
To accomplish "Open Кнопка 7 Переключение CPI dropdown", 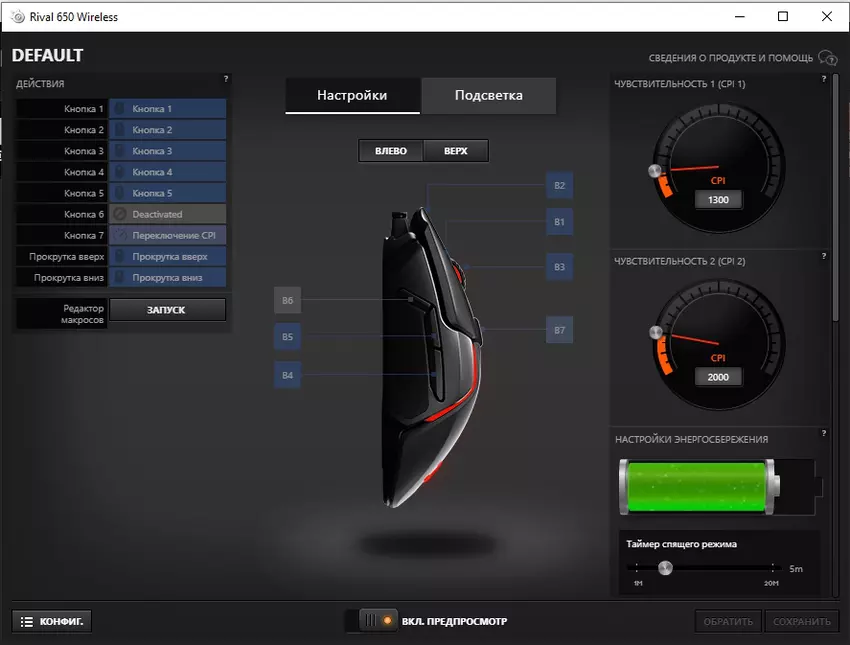I will (167, 235).
